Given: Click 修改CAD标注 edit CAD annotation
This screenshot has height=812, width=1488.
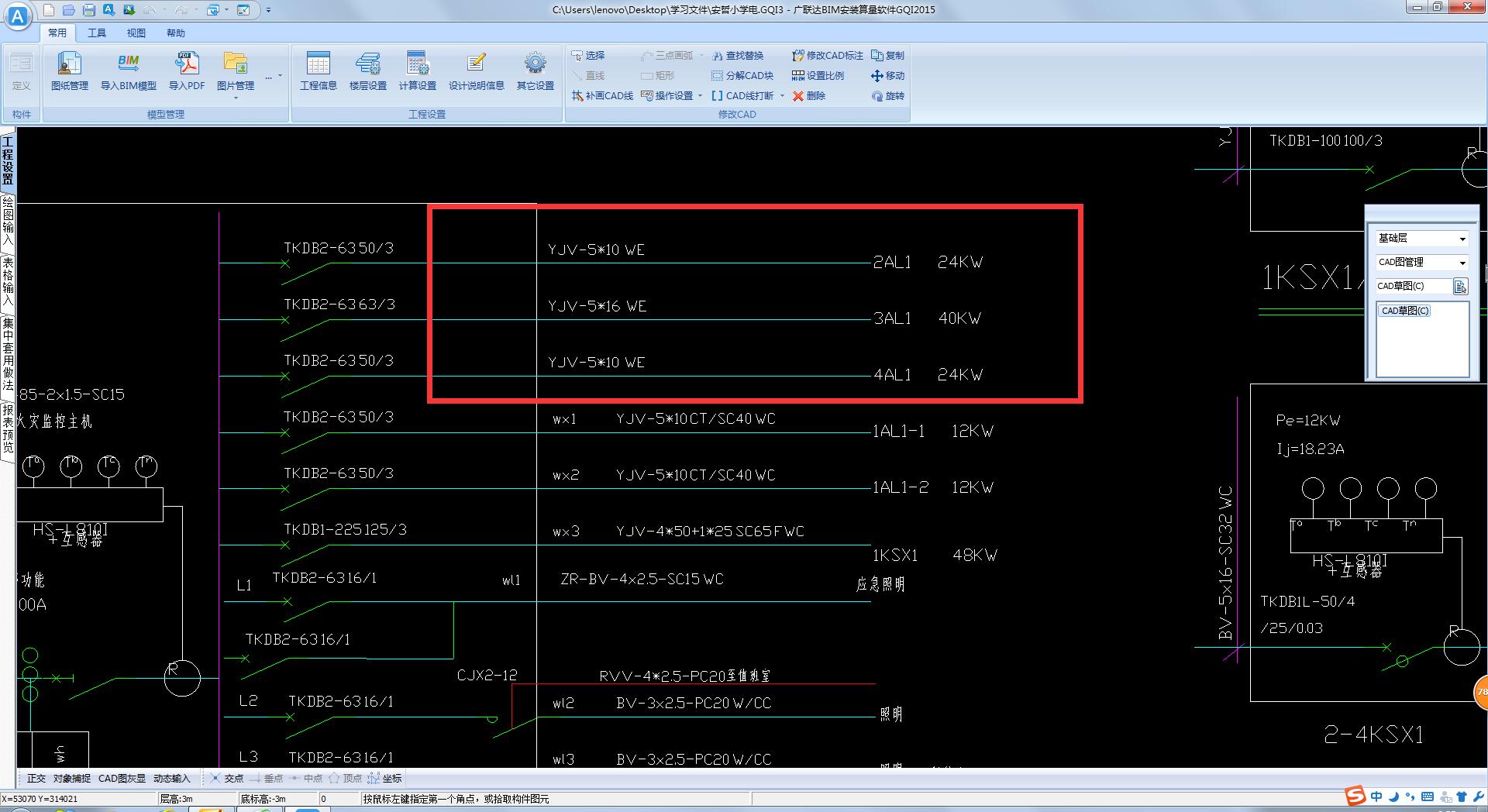Looking at the screenshot, I should pos(828,56).
